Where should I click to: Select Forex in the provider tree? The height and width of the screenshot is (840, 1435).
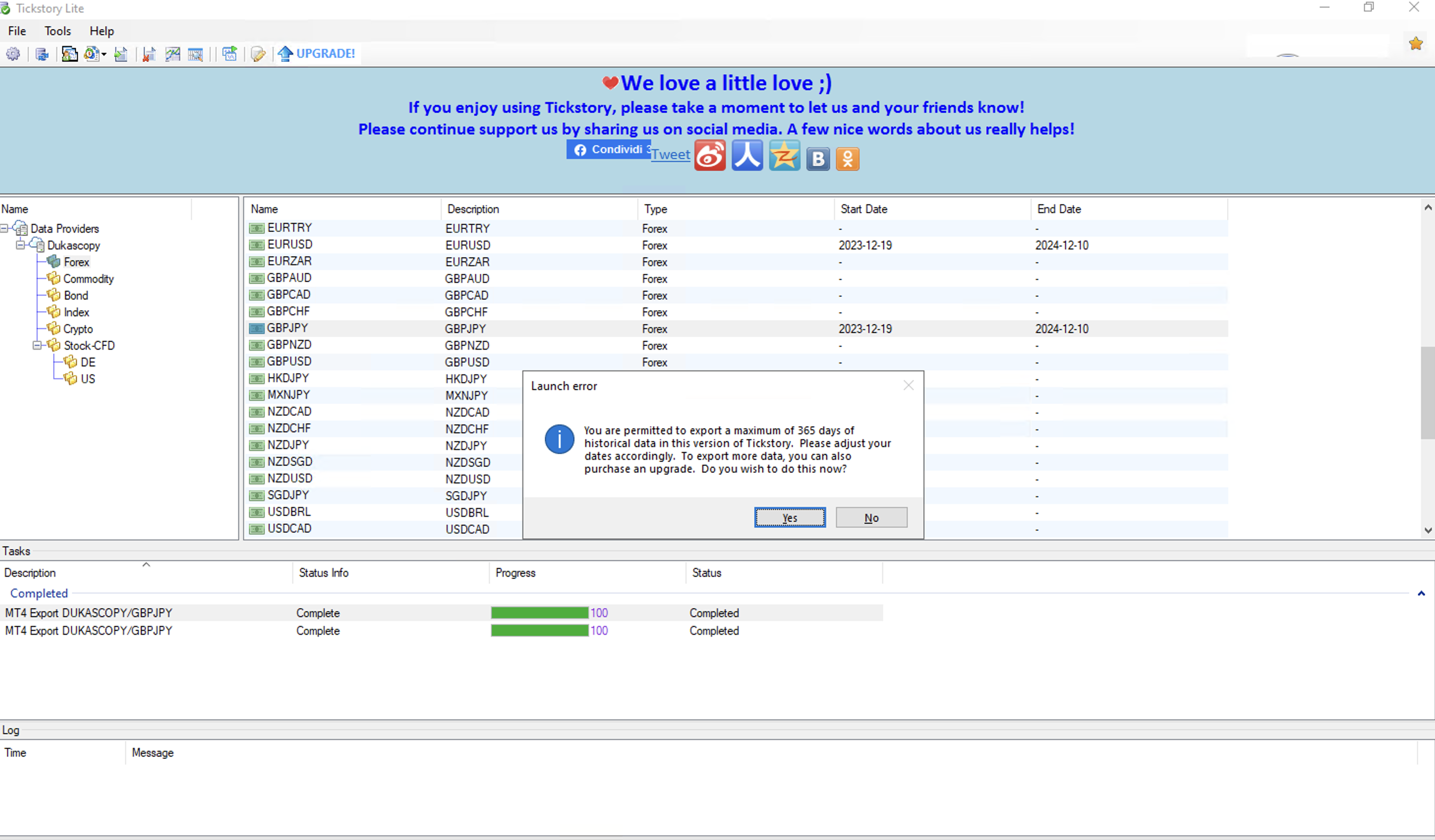(x=76, y=262)
